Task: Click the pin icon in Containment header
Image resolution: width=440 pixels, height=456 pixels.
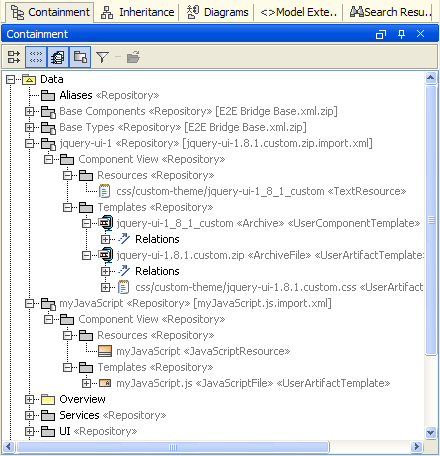Action: [x=401, y=34]
